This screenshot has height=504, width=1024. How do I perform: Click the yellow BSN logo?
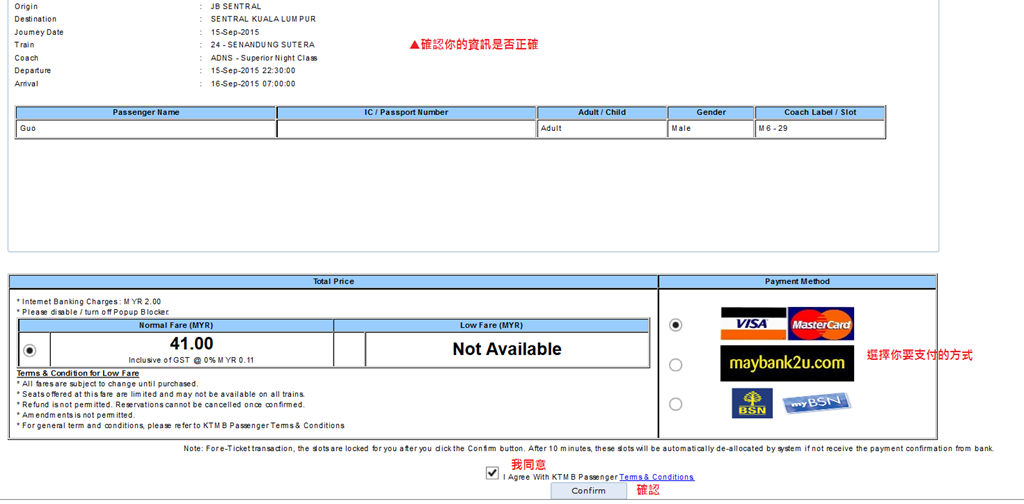click(752, 403)
